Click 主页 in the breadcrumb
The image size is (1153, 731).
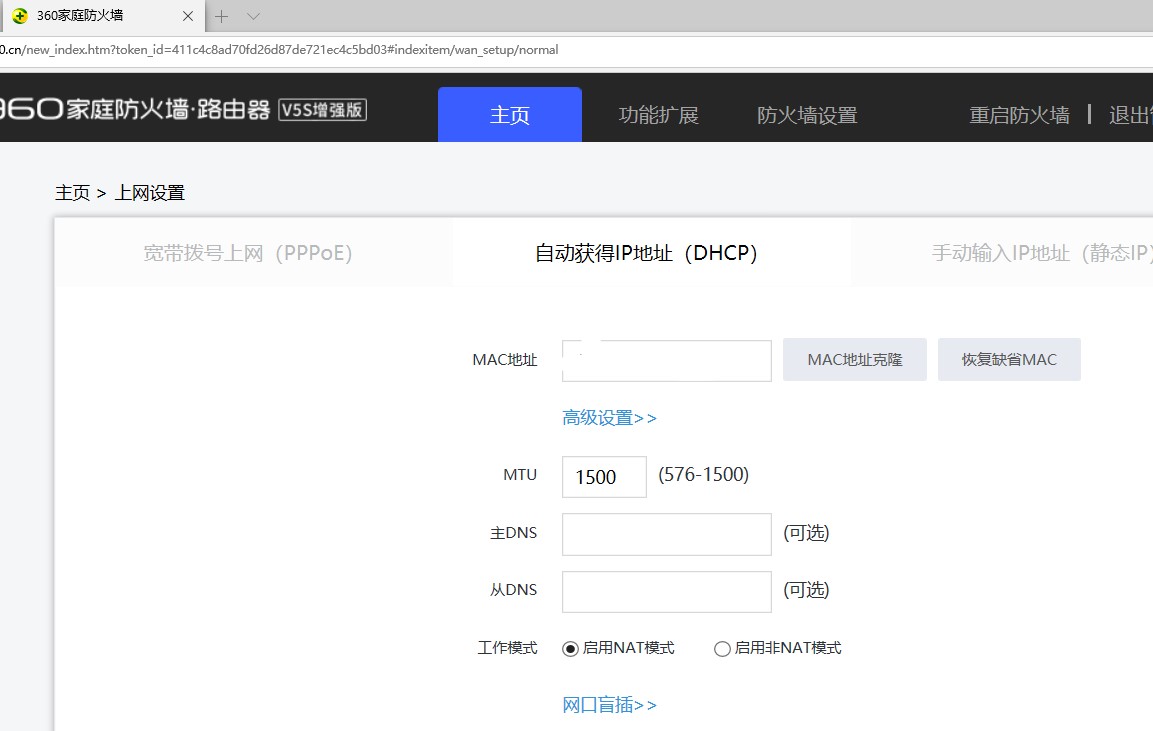[x=72, y=193]
